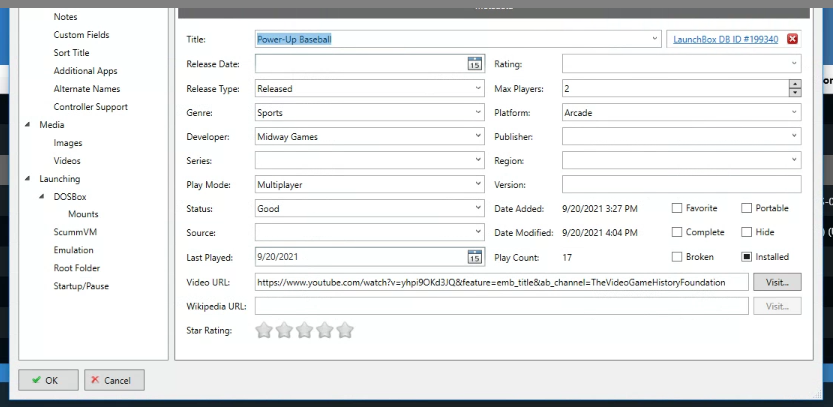The width and height of the screenshot is (833, 407).
Task: Open the Series dropdown
Action: (478, 160)
